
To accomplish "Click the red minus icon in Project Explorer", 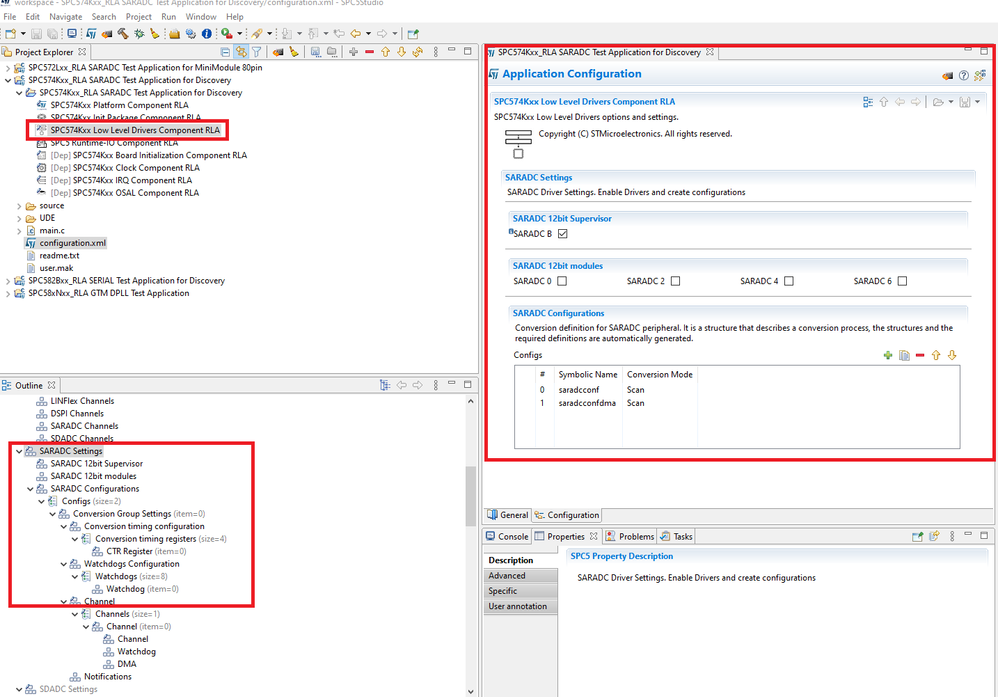I will (369, 52).
